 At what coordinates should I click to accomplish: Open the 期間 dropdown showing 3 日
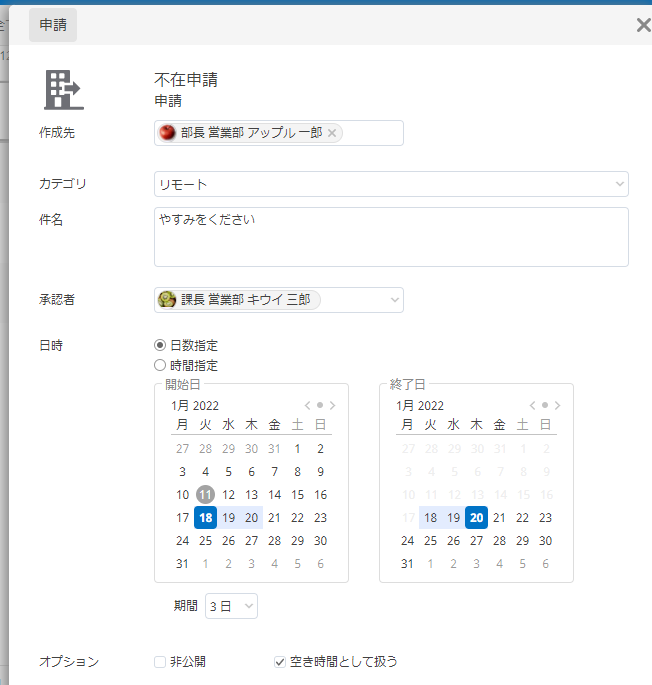tap(231, 606)
